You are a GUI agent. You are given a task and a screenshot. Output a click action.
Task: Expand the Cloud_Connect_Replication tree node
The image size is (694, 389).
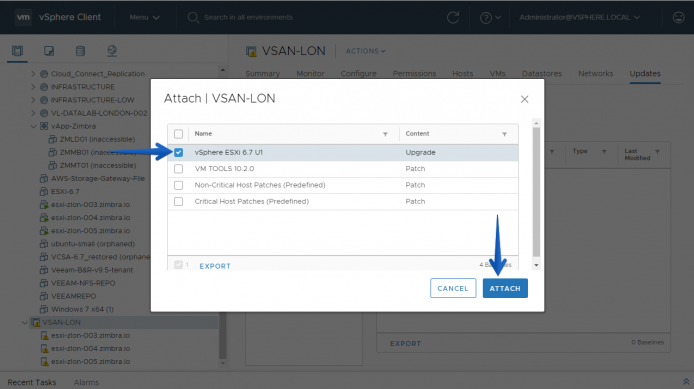coord(33,74)
